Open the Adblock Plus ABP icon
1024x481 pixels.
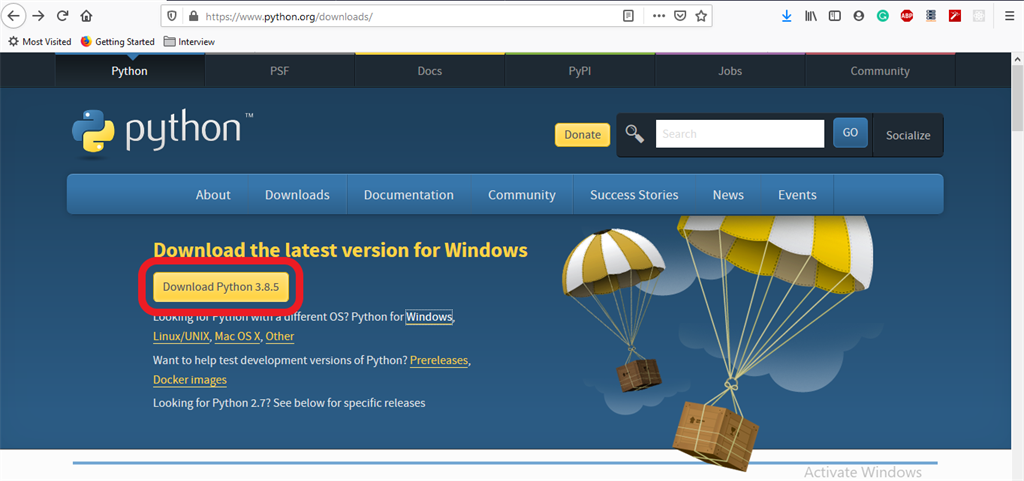point(906,16)
